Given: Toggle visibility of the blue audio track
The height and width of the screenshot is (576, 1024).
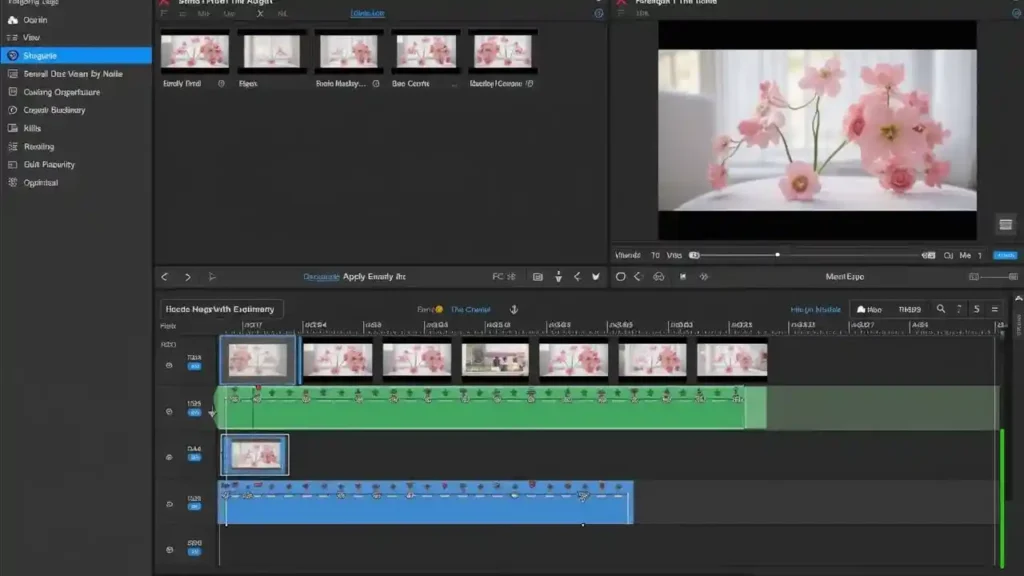Looking at the screenshot, I should click(169, 505).
